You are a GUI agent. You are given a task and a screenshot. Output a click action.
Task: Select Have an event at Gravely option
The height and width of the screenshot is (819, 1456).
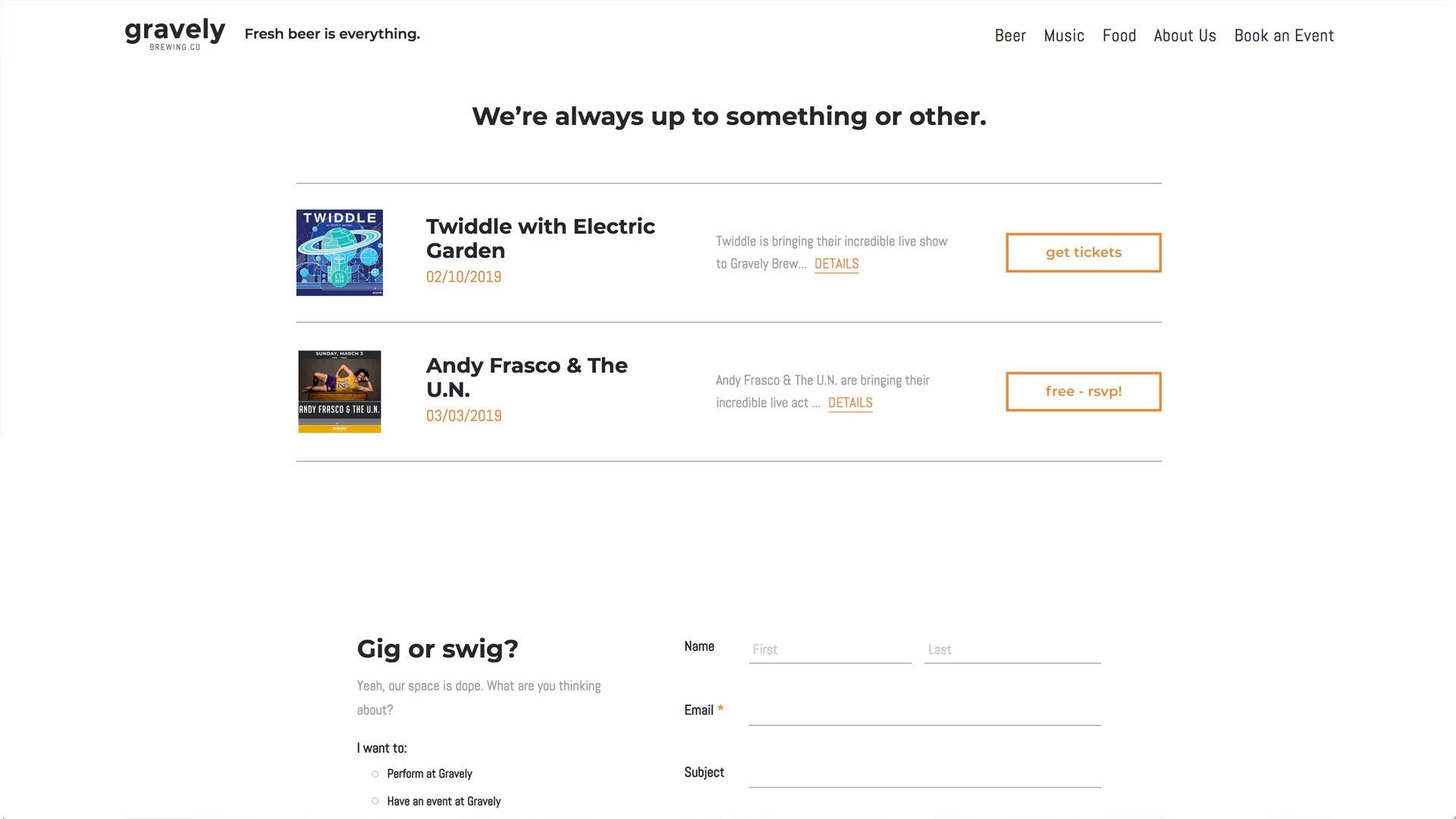tap(375, 802)
